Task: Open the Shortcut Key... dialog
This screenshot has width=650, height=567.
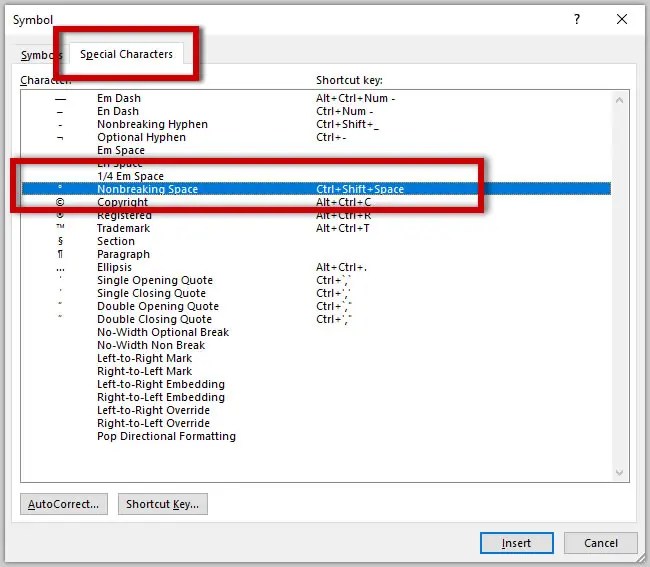Action: click(x=162, y=504)
